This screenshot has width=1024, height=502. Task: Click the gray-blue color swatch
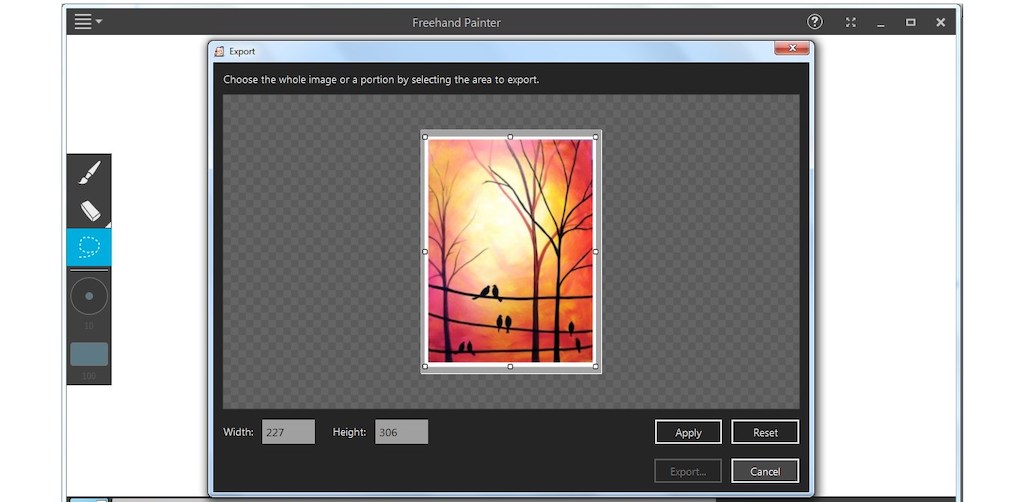point(89,354)
